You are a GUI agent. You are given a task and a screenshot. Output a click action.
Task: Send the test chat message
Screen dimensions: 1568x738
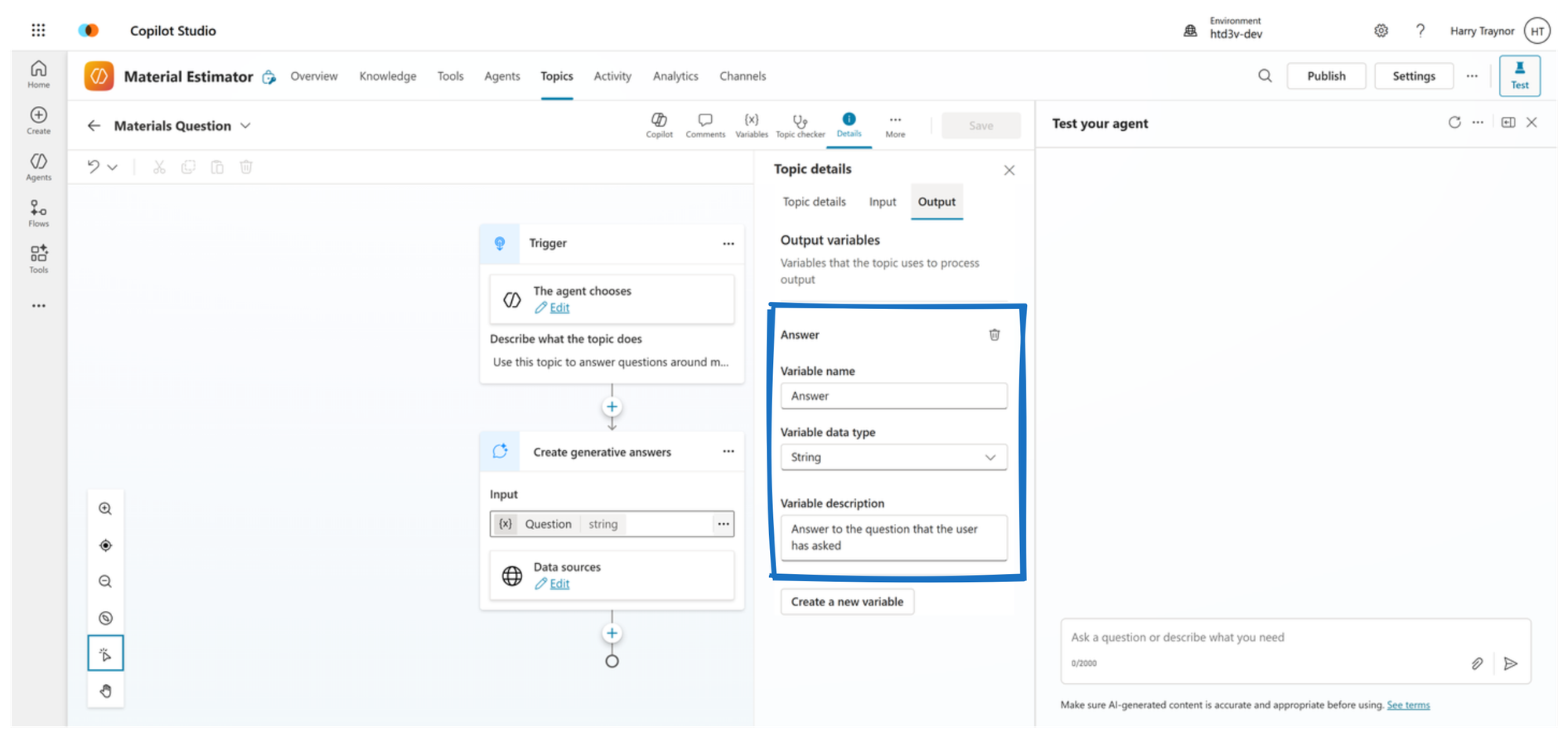coord(1511,663)
